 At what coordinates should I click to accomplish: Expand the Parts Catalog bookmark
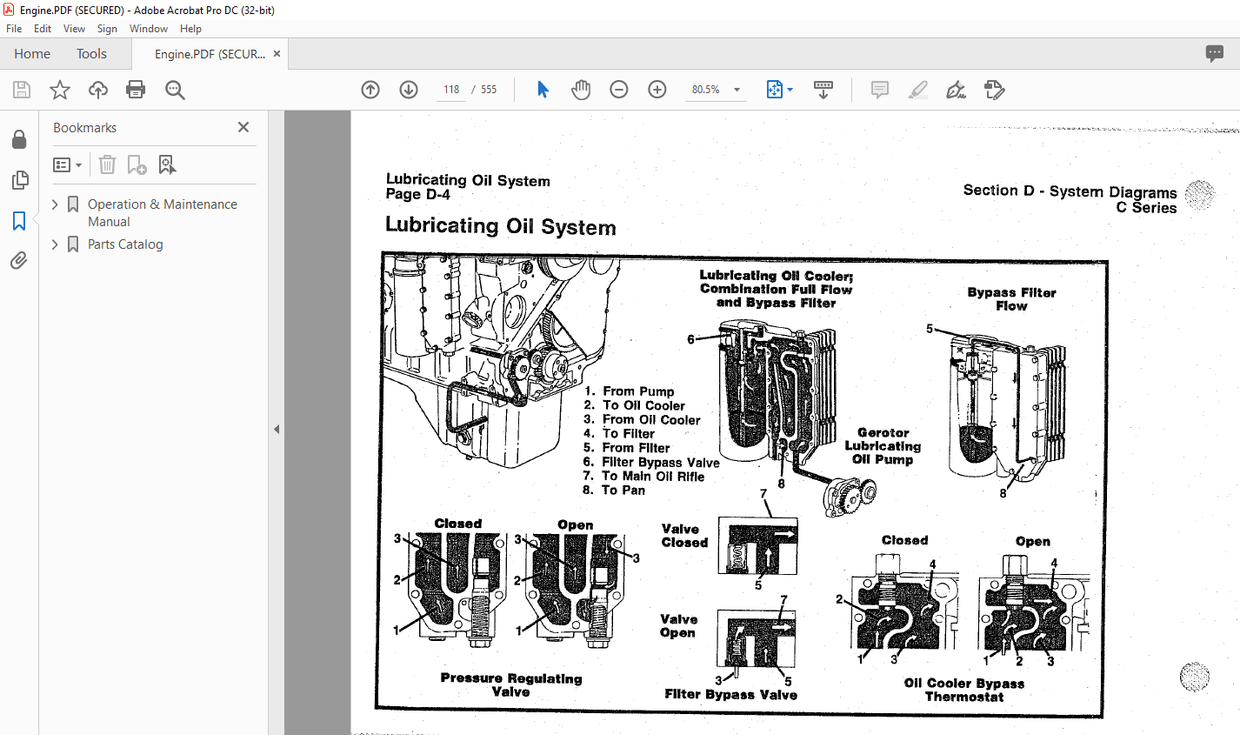click(54, 243)
